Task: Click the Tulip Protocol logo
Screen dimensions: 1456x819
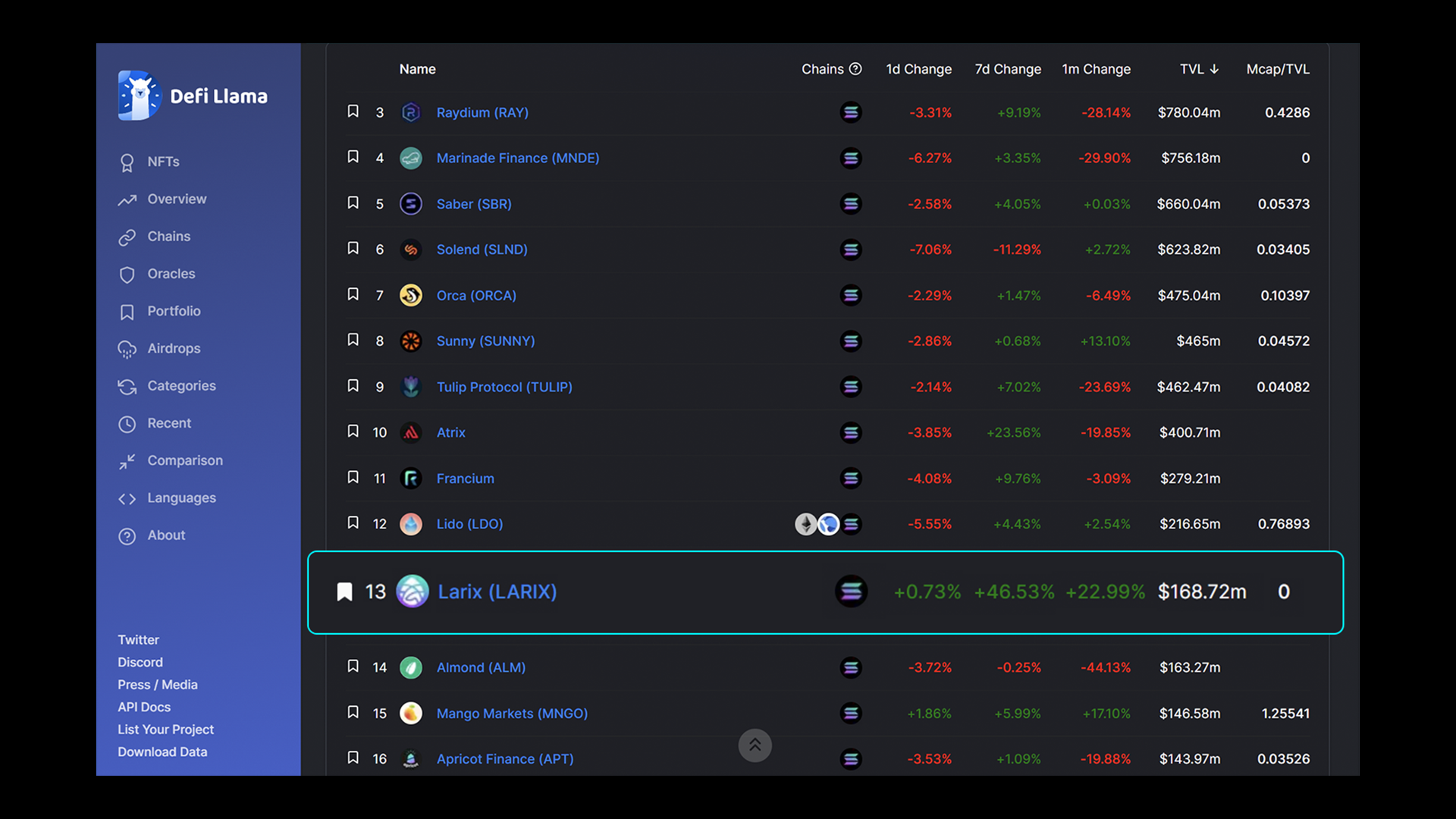Action: tap(411, 387)
